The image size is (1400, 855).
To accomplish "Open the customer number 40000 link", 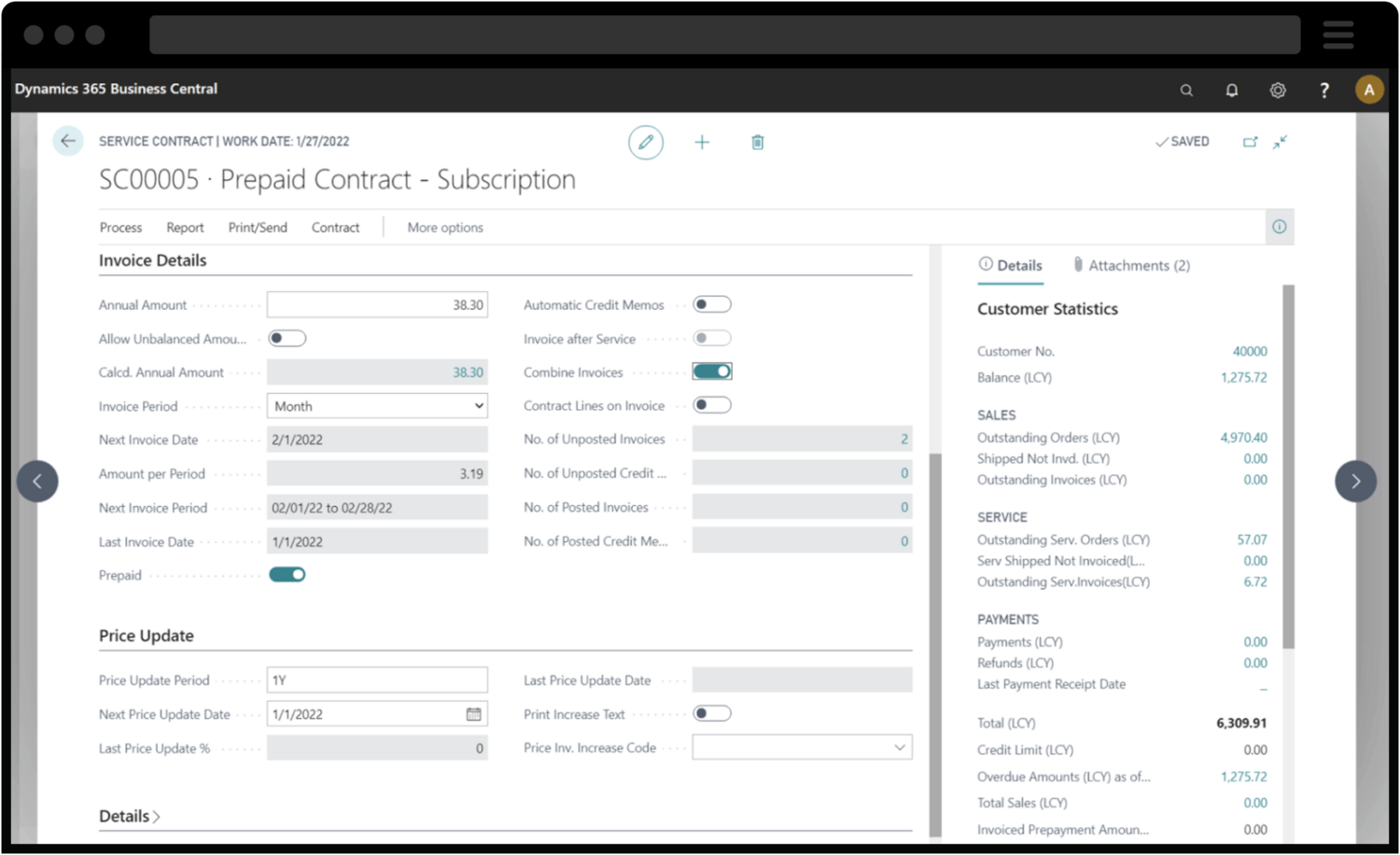I will pyautogui.click(x=1250, y=352).
